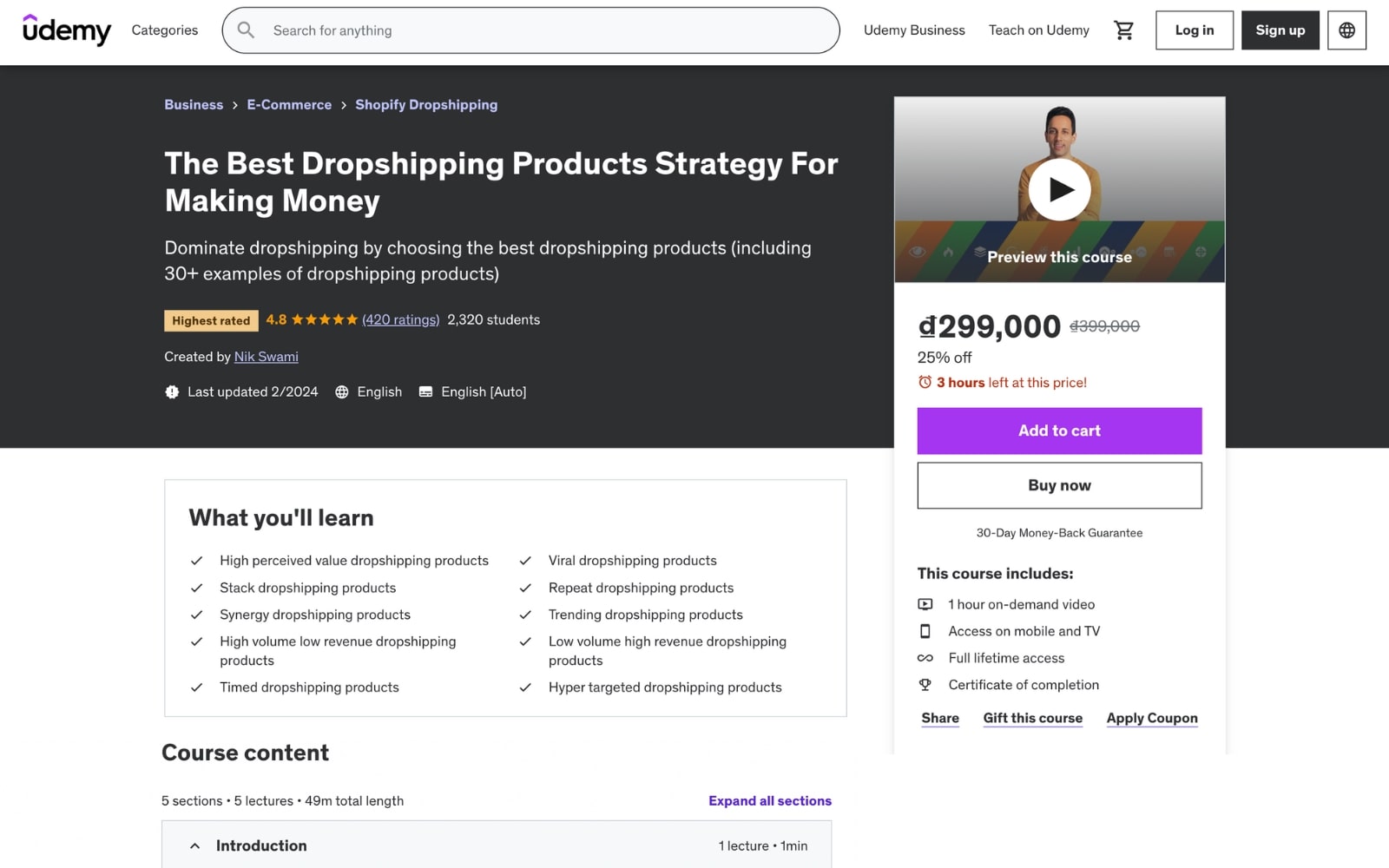The width and height of the screenshot is (1389, 868).
Task: Click the Introduction section title
Action: pos(261,845)
